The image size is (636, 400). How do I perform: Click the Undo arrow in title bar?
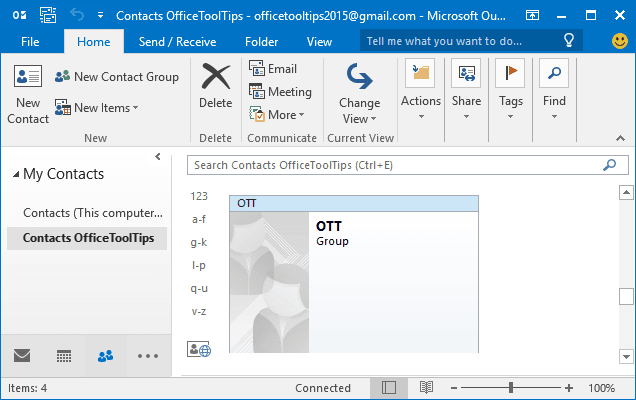pyautogui.click(x=77, y=15)
